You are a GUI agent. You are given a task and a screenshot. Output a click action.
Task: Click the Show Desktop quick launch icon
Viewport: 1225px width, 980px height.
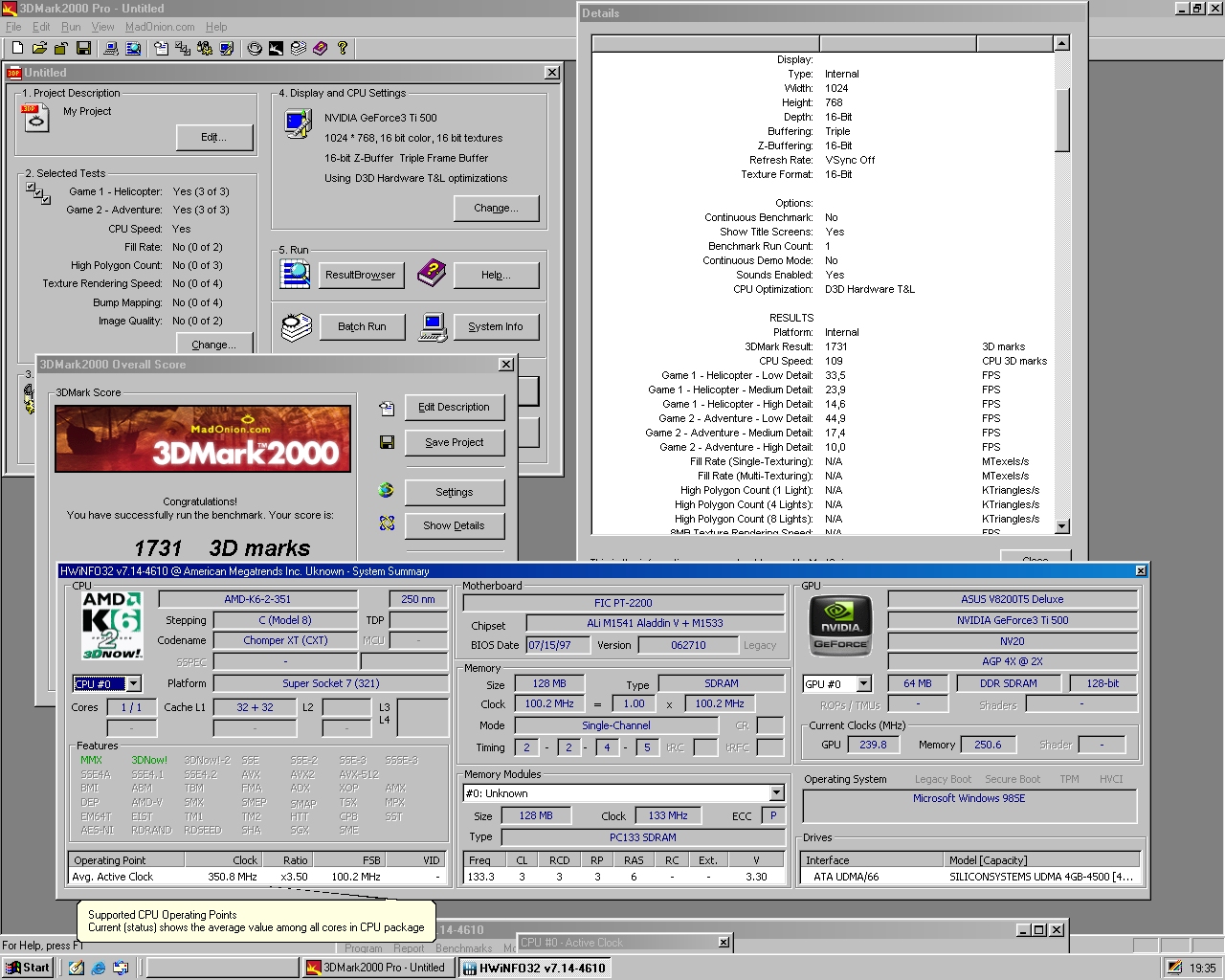(x=77, y=968)
